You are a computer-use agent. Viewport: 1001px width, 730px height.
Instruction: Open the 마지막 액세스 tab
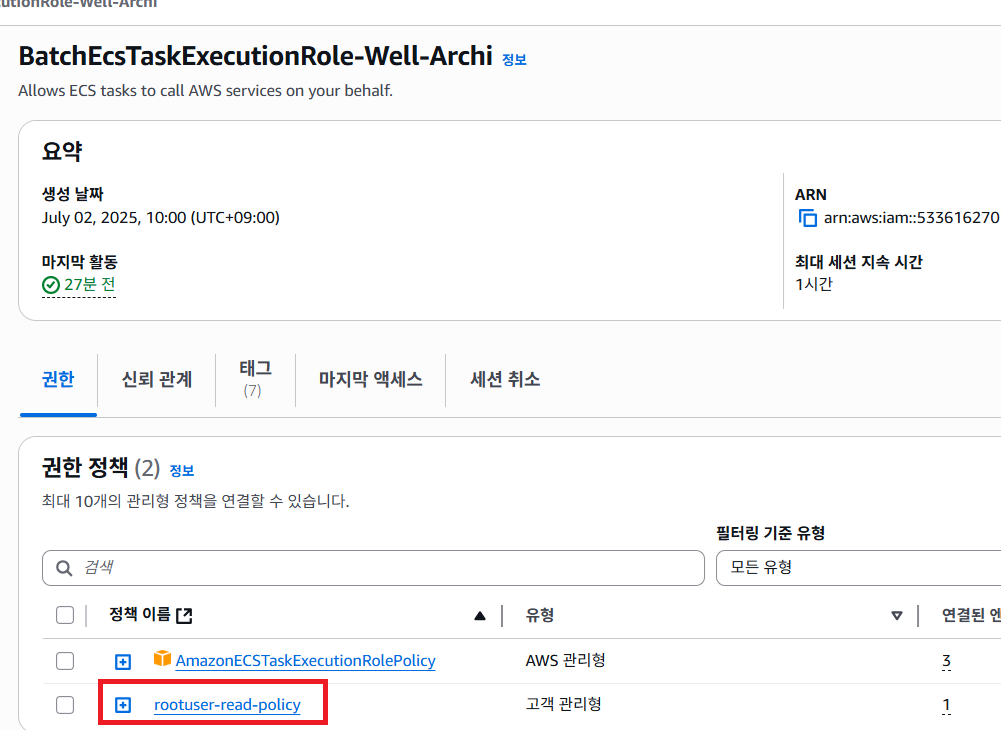click(370, 380)
